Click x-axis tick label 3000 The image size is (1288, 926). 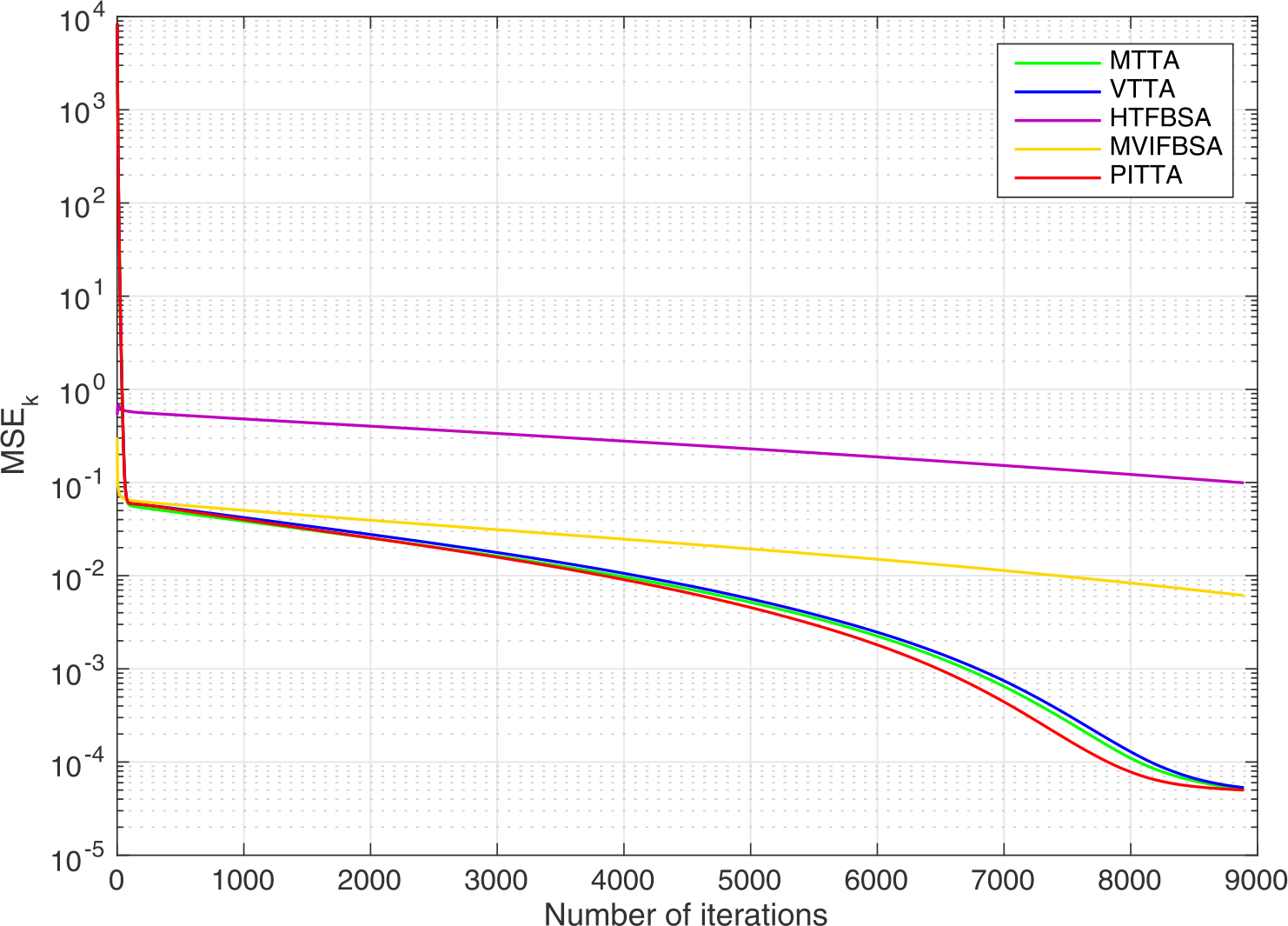496,880
